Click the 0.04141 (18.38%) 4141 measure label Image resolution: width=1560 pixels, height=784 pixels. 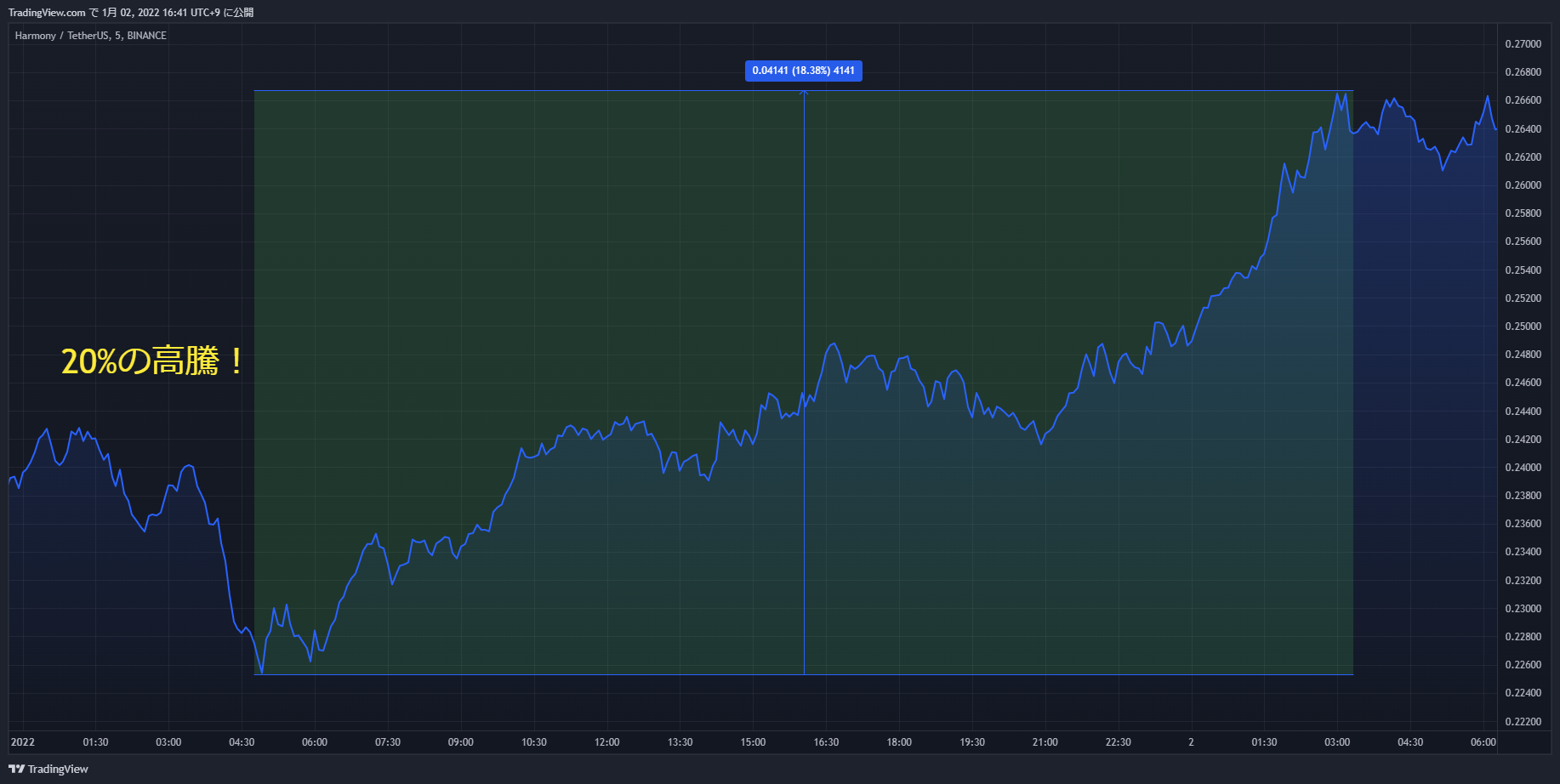click(804, 71)
